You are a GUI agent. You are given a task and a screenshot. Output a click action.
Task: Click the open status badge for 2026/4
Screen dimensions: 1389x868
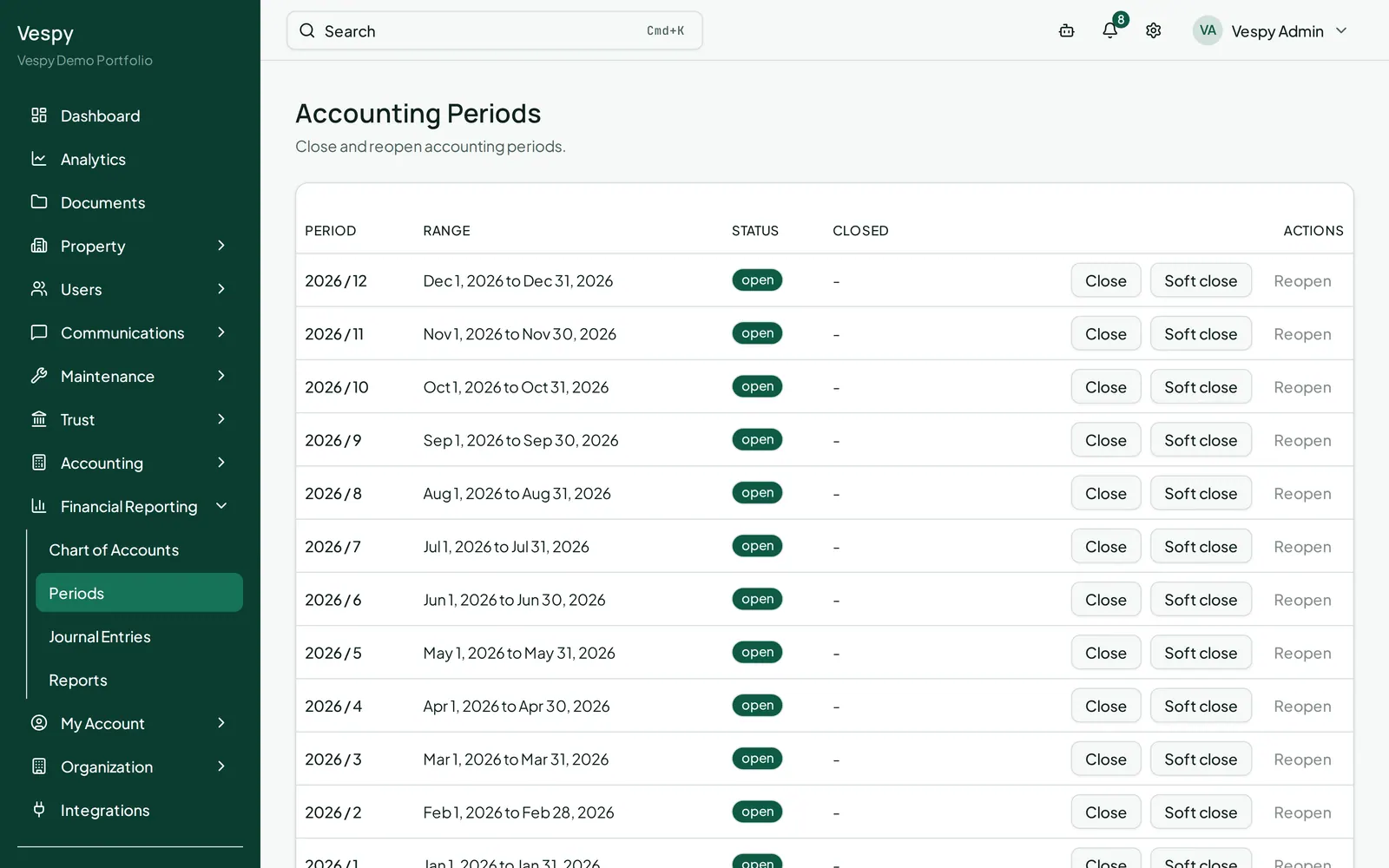(x=757, y=706)
